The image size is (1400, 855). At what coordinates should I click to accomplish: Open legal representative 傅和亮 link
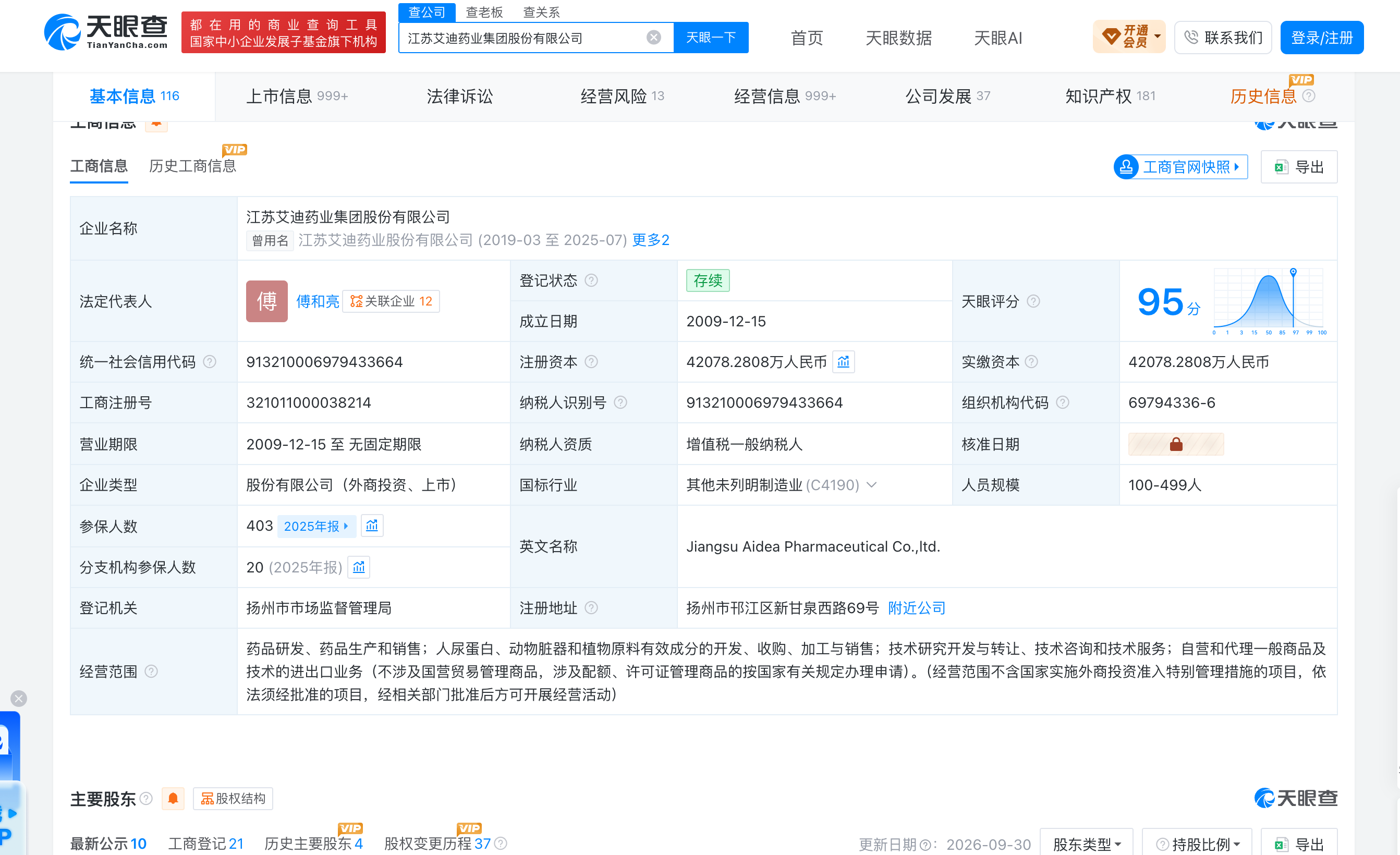tap(318, 302)
